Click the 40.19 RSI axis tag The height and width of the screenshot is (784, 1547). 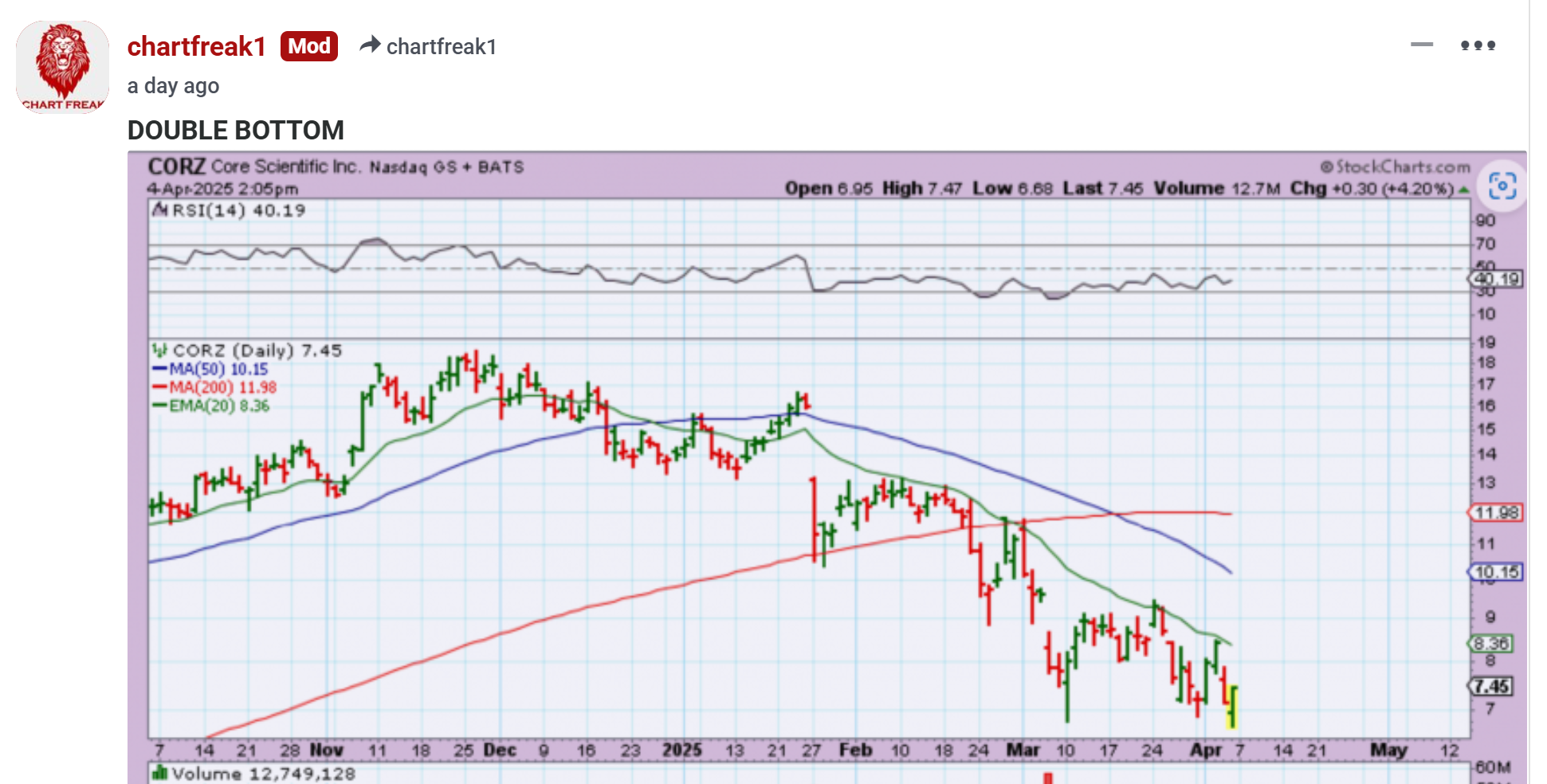click(x=1496, y=279)
